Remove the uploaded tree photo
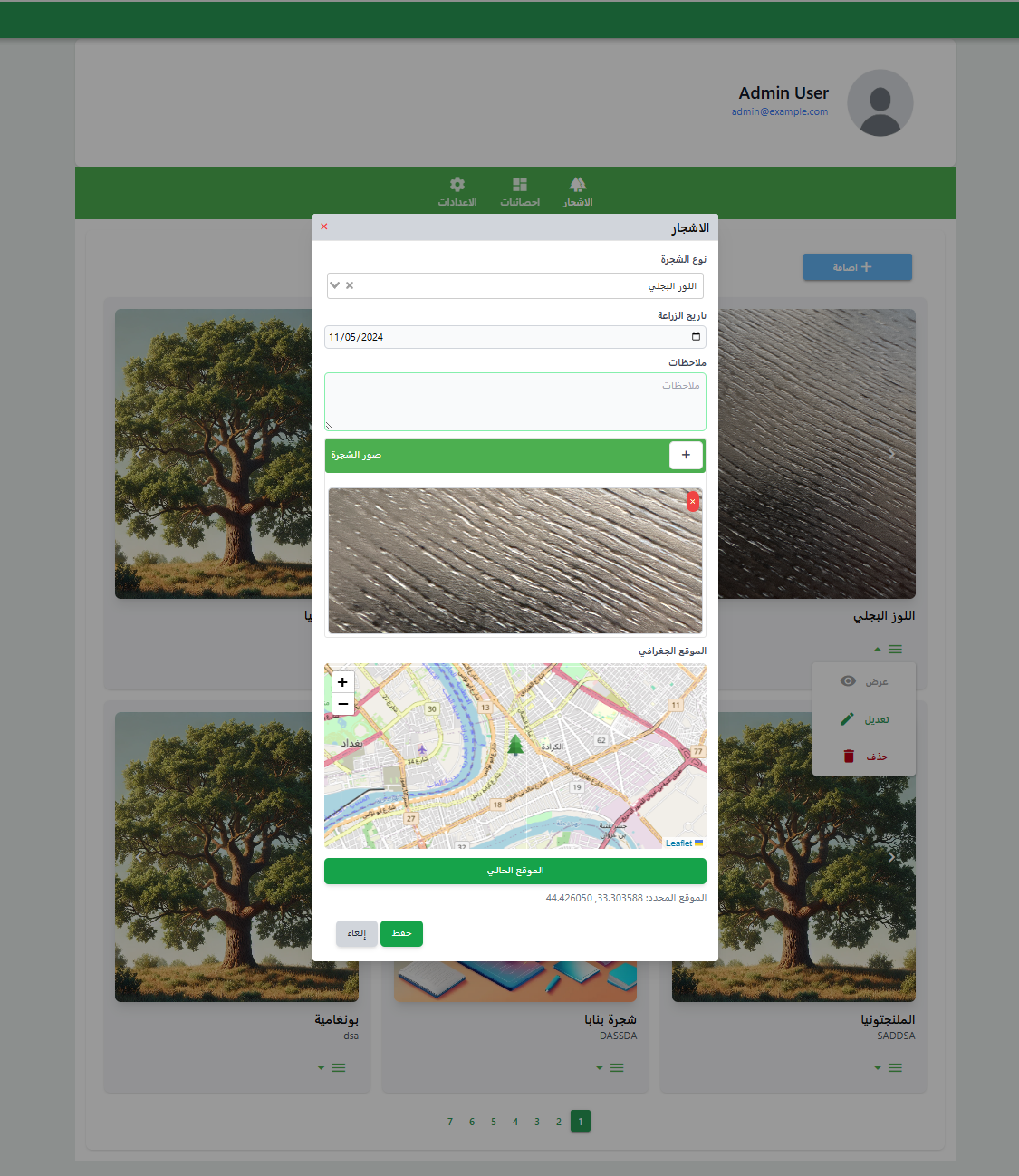The height and width of the screenshot is (1176, 1019). click(x=693, y=501)
